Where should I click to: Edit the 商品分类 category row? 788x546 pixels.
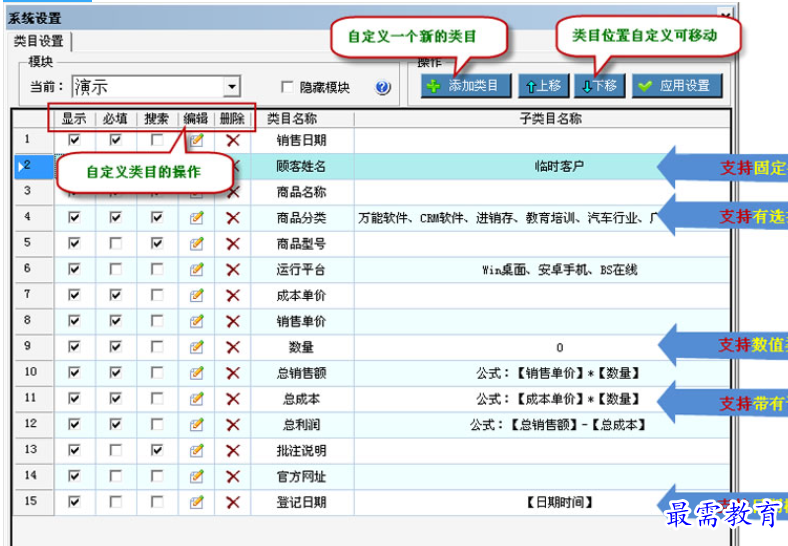[x=196, y=218]
